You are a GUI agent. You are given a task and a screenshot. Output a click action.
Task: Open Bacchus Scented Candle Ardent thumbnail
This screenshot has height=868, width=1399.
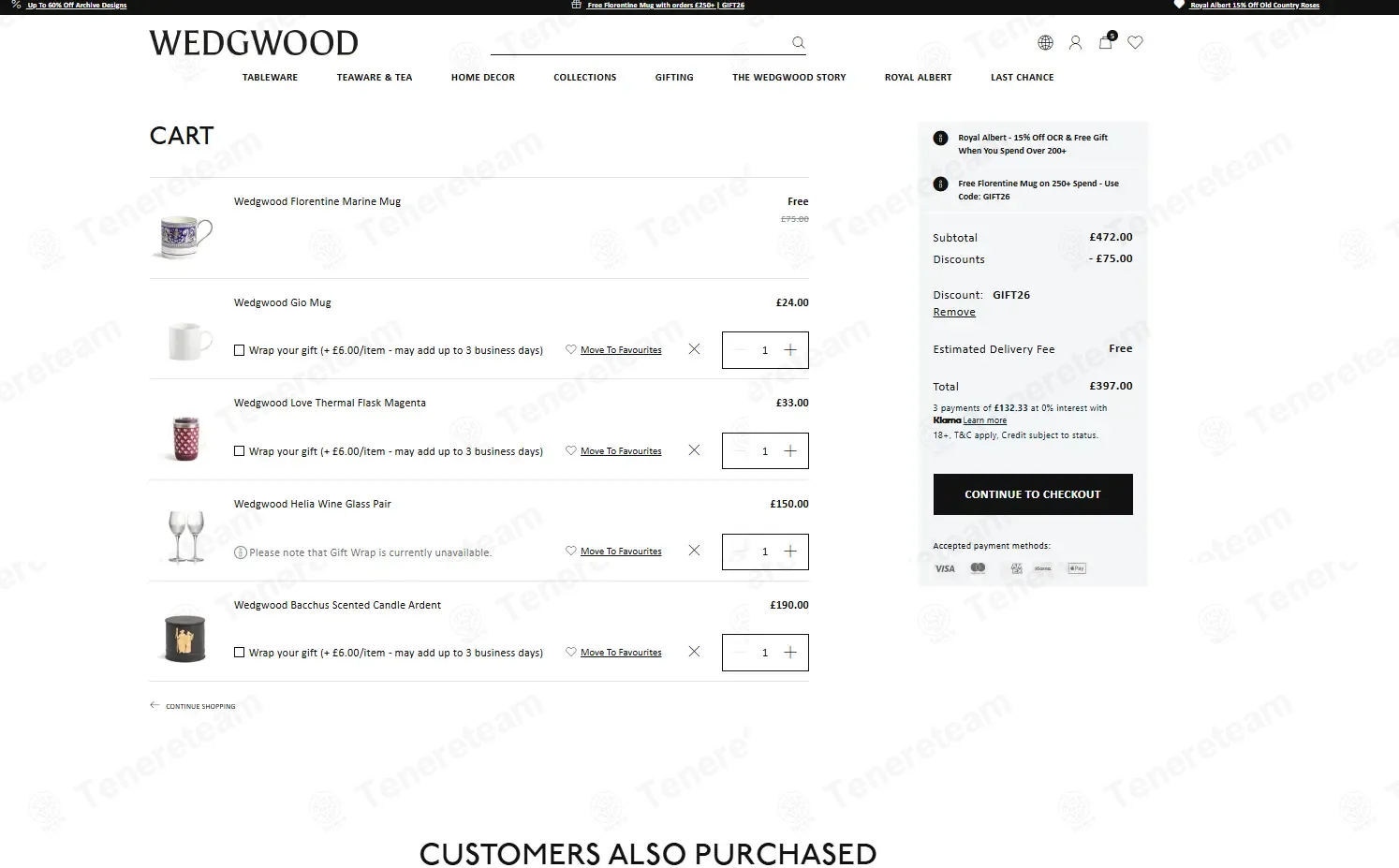point(184,638)
